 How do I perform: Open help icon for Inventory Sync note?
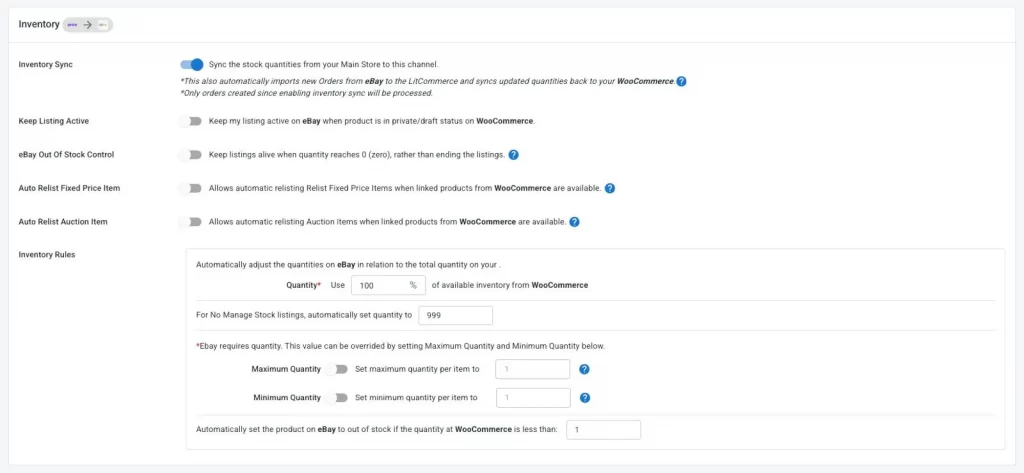tap(681, 82)
